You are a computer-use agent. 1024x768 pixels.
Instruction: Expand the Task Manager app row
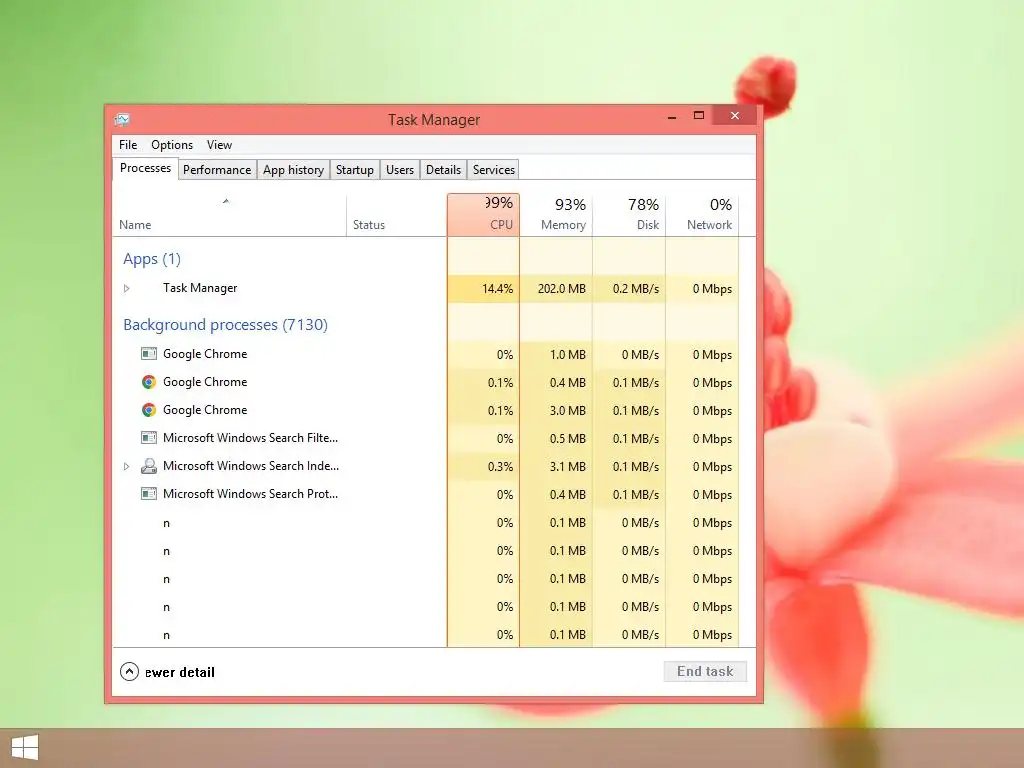[127, 288]
